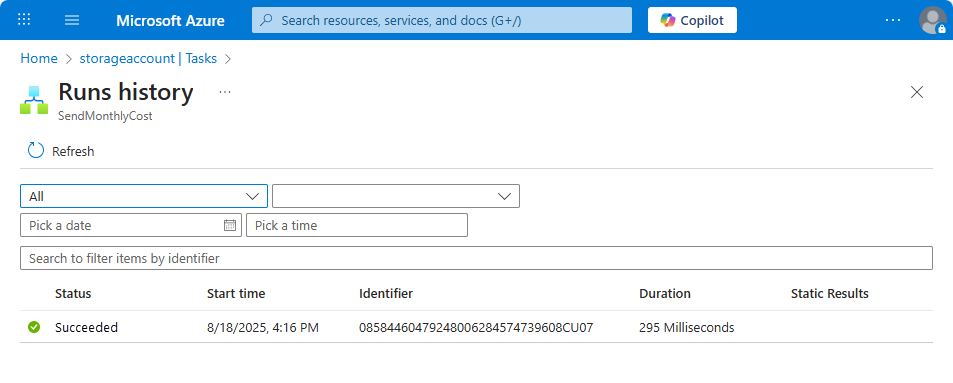953x383 pixels.
Task: Open the ellipsis menu beside Runs history
Action: coord(225,92)
